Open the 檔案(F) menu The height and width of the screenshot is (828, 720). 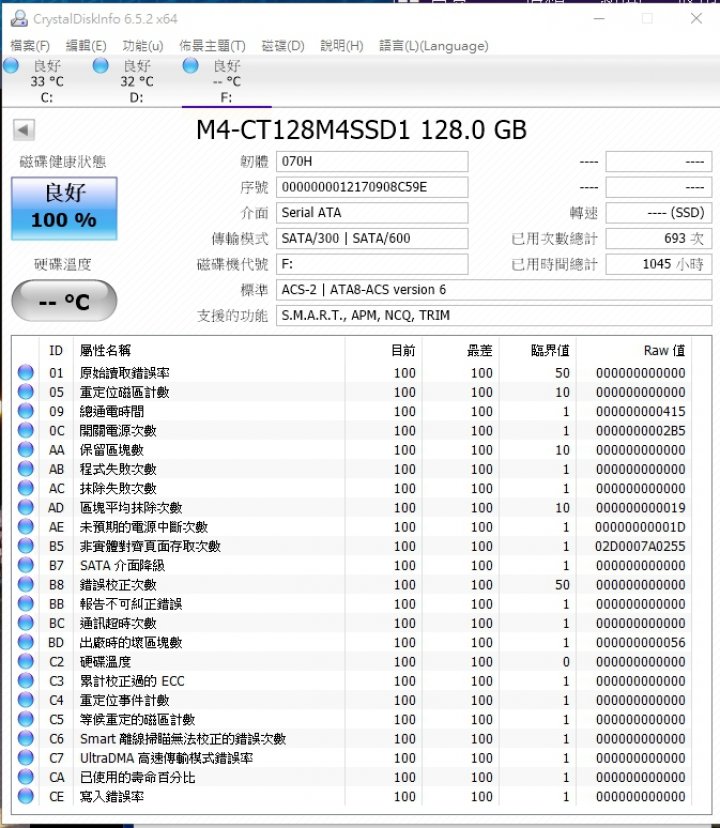(x=30, y=46)
